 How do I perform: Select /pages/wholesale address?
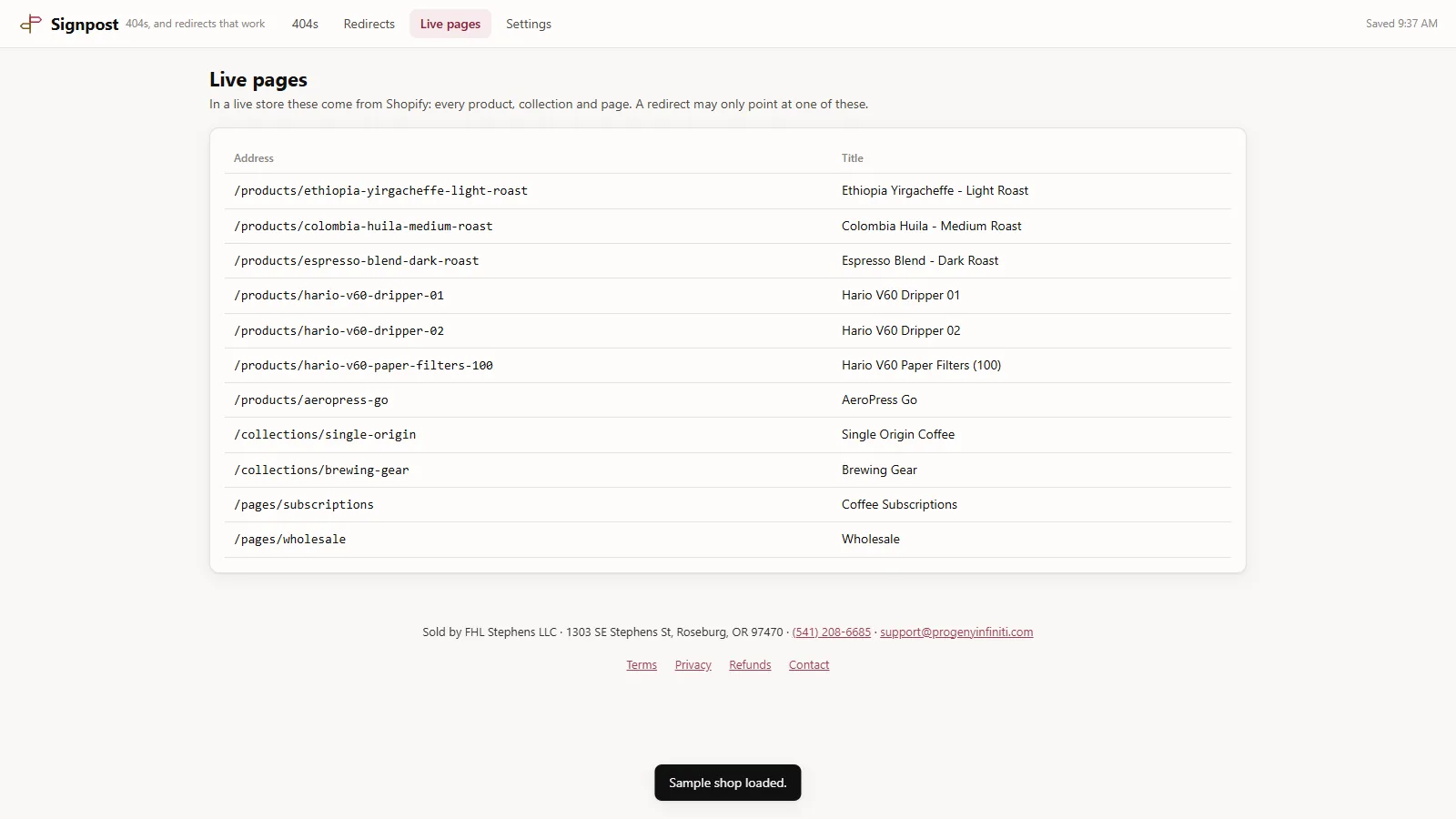(289, 540)
